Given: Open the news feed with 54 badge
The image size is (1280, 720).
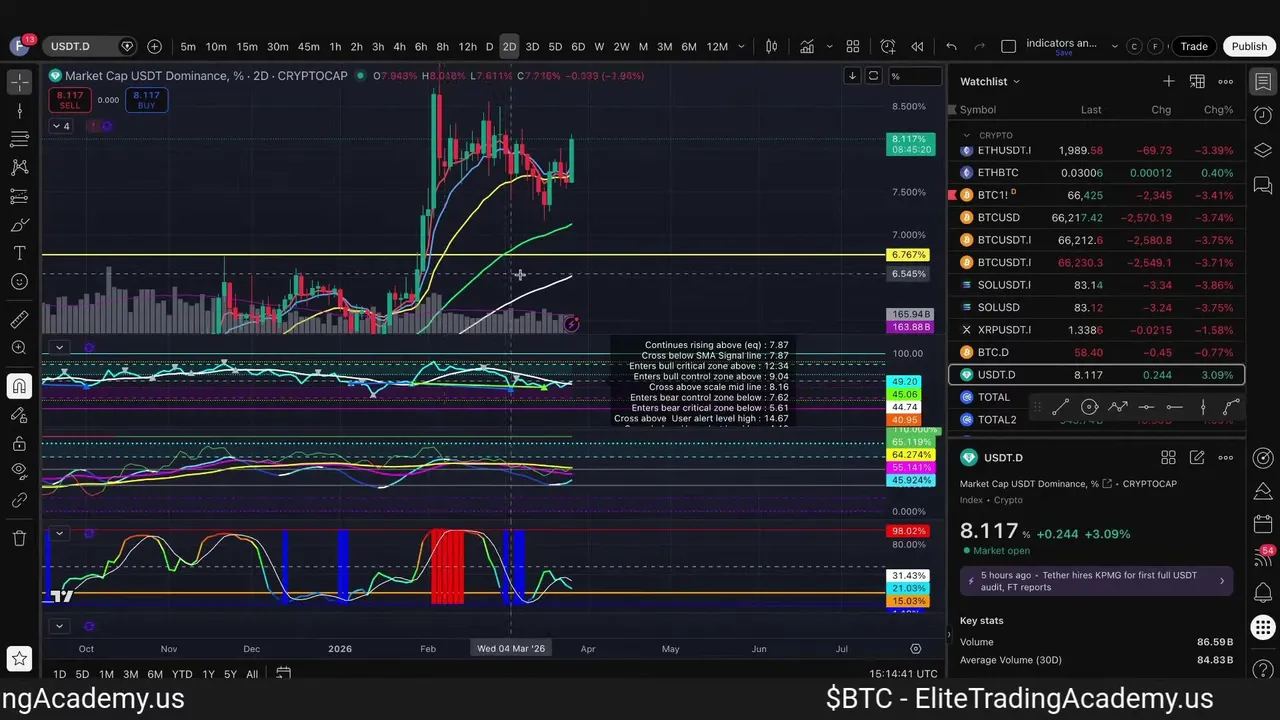Looking at the screenshot, I should point(1263,558).
